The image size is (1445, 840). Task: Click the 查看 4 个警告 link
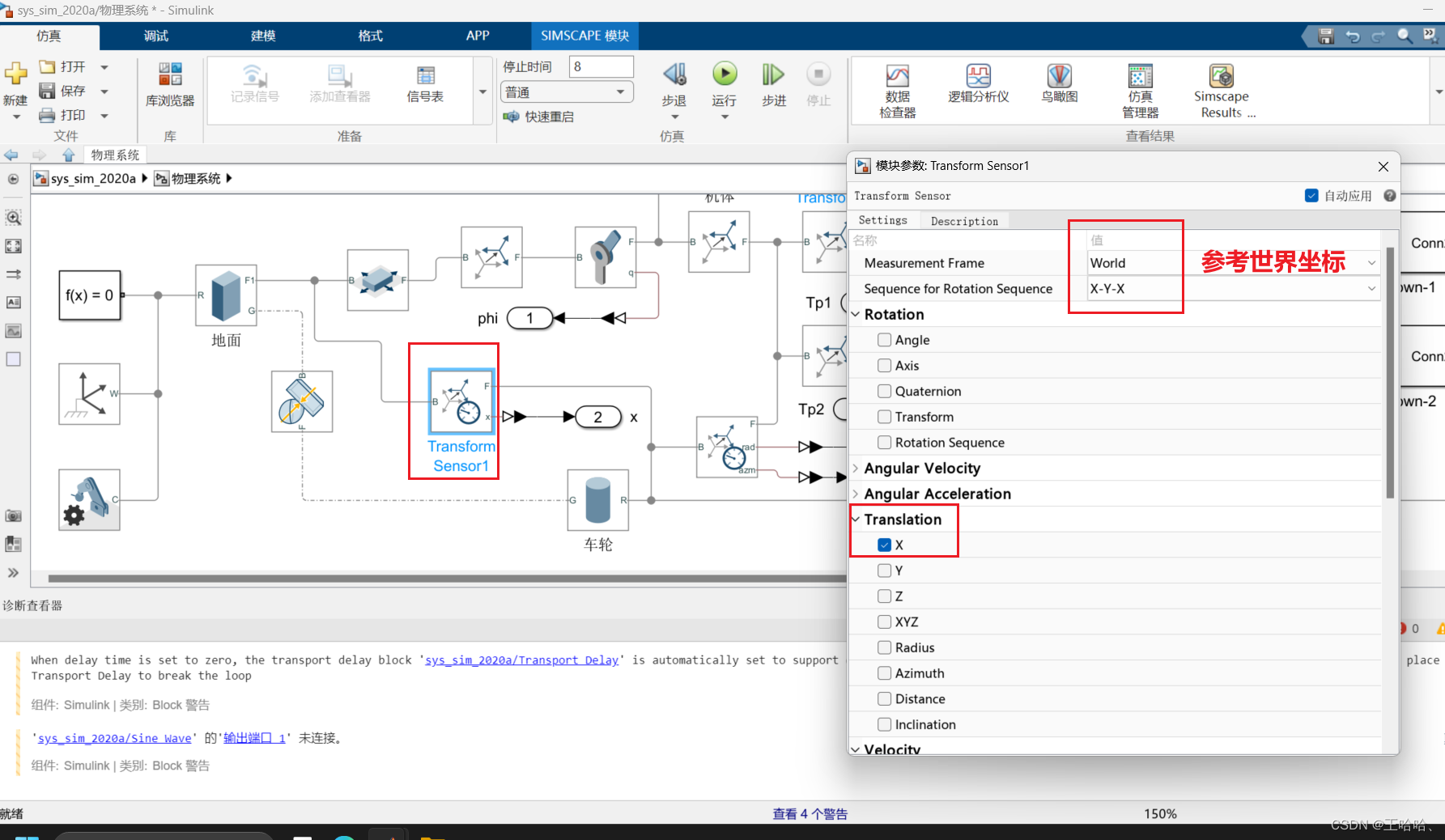(x=810, y=814)
